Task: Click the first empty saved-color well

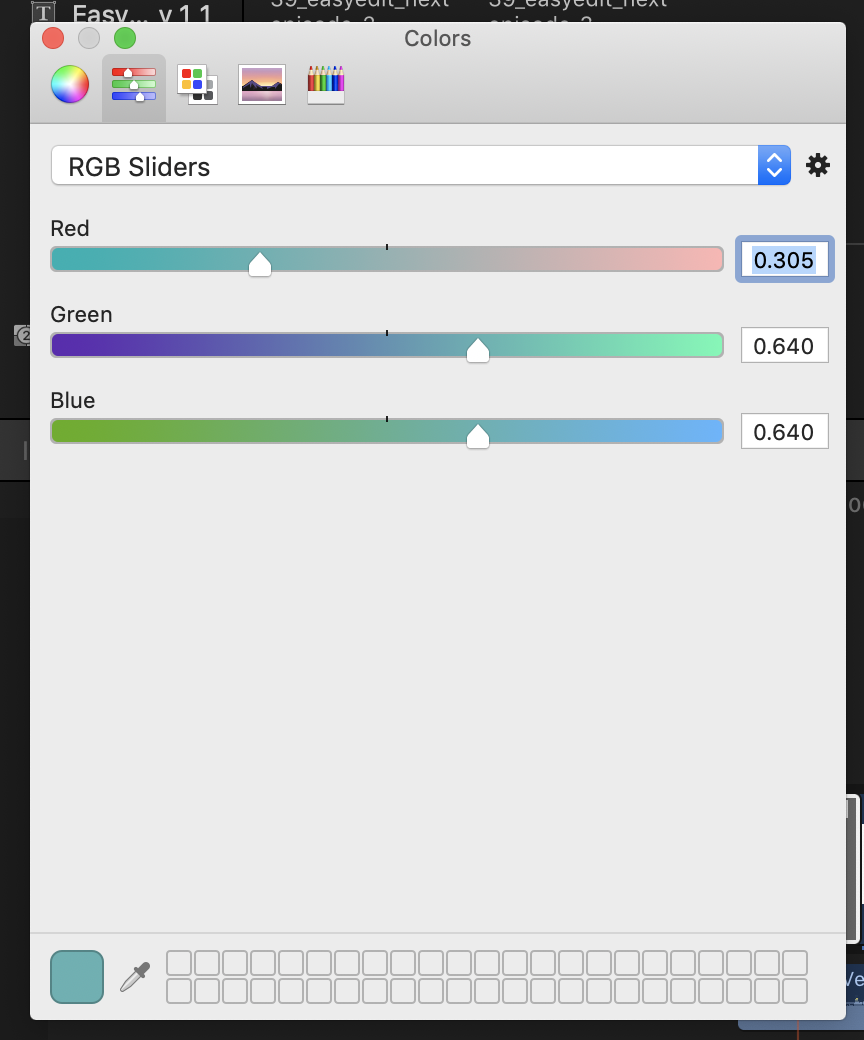Action: [178, 963]
